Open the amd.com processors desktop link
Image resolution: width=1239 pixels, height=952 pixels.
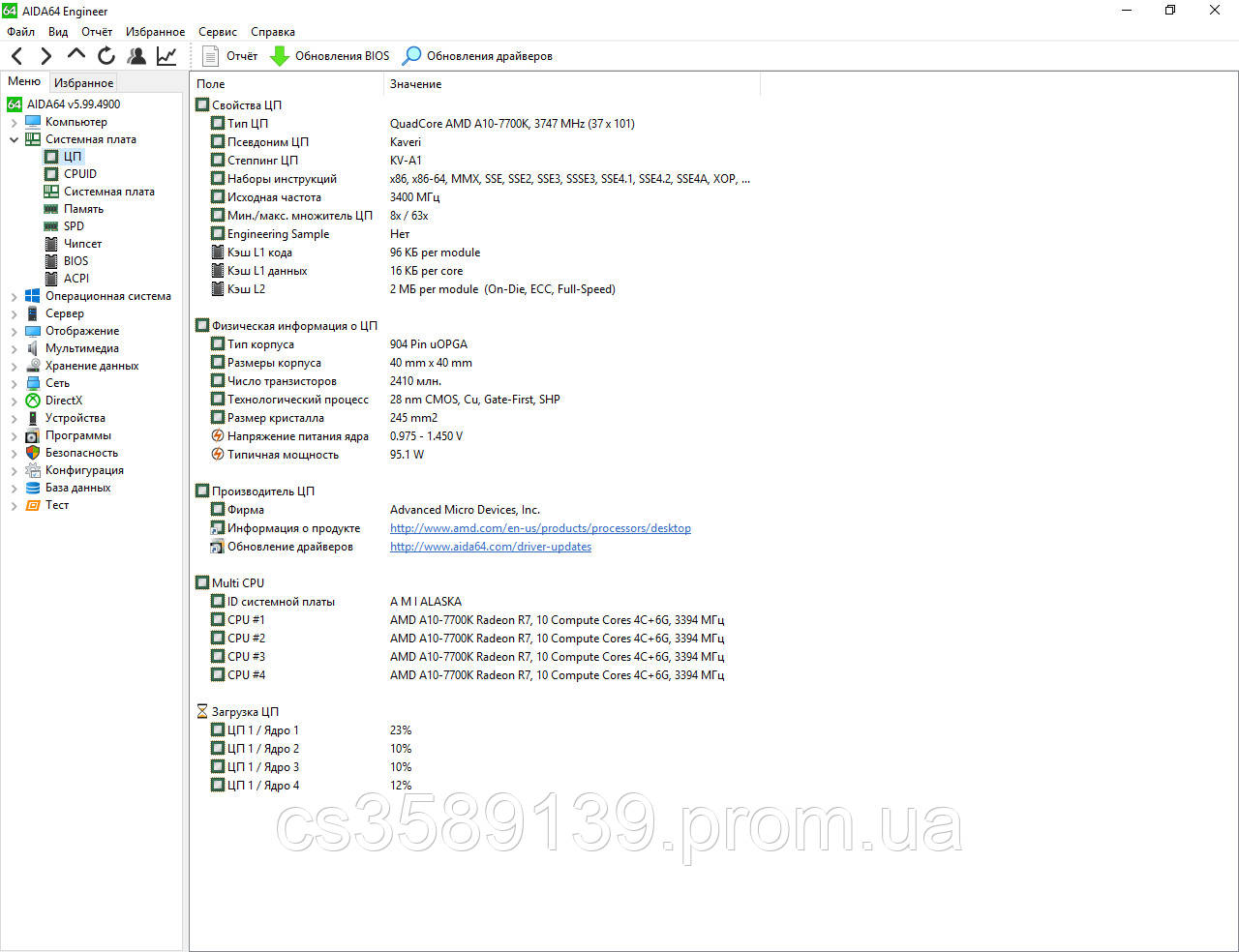coord(540,528)
